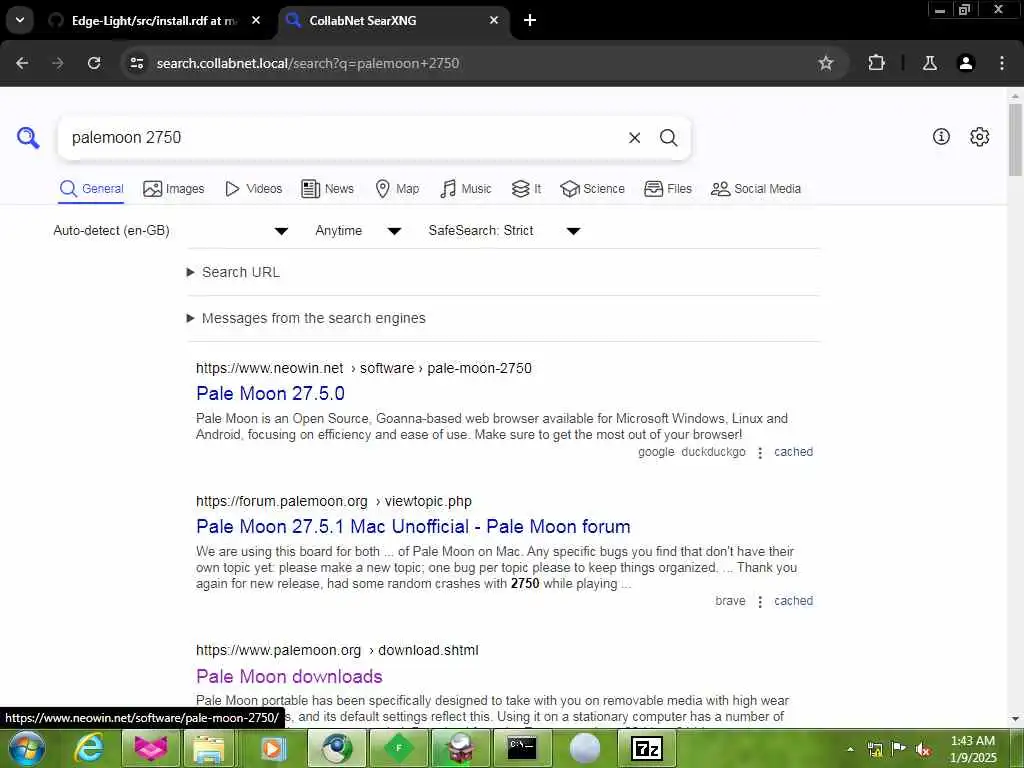Switch to the Social Media category
The height and width of the screenshot is (768, 1024).
click(756, 189)
